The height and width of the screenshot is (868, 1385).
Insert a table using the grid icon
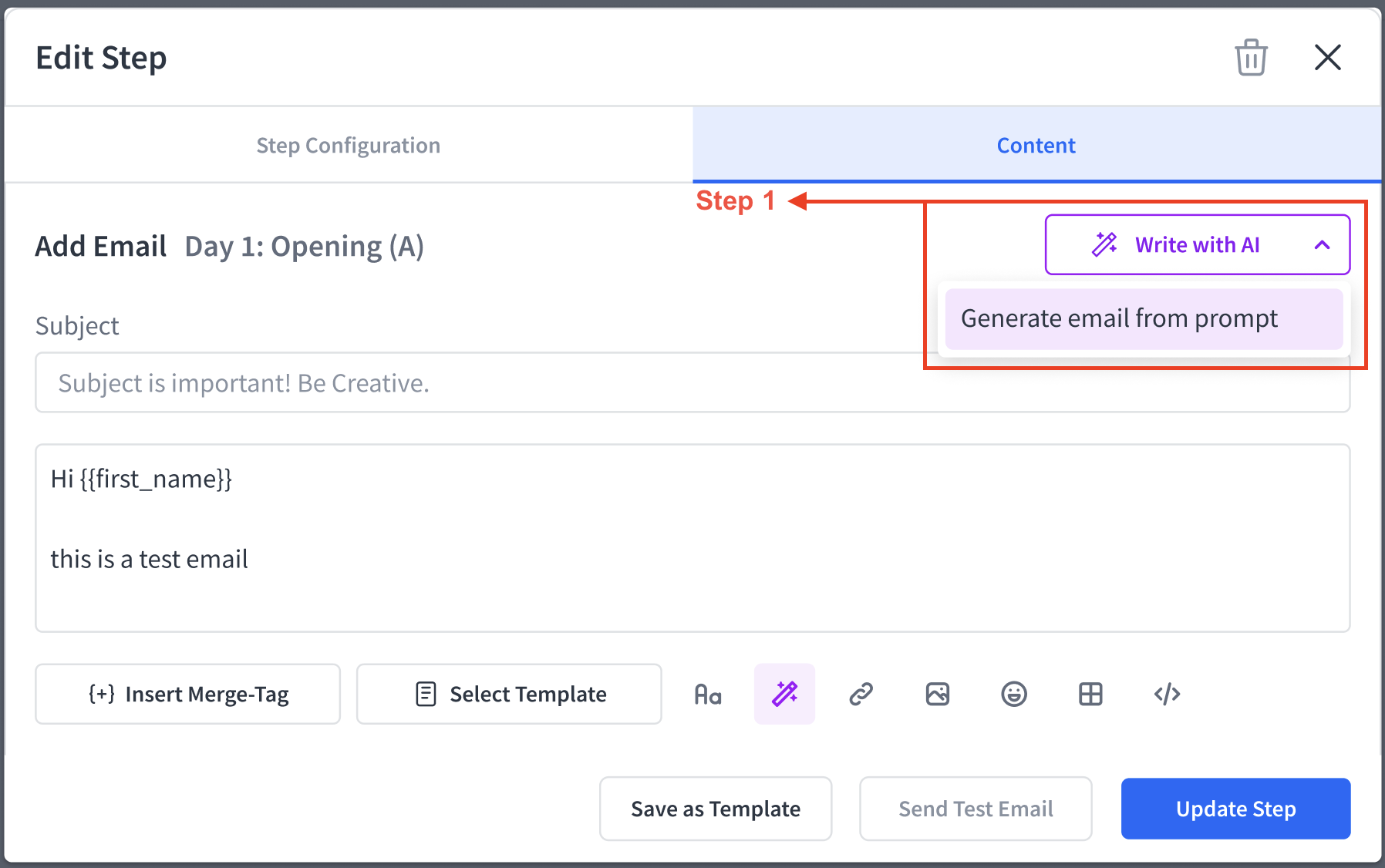click(x=1090, y=695)
